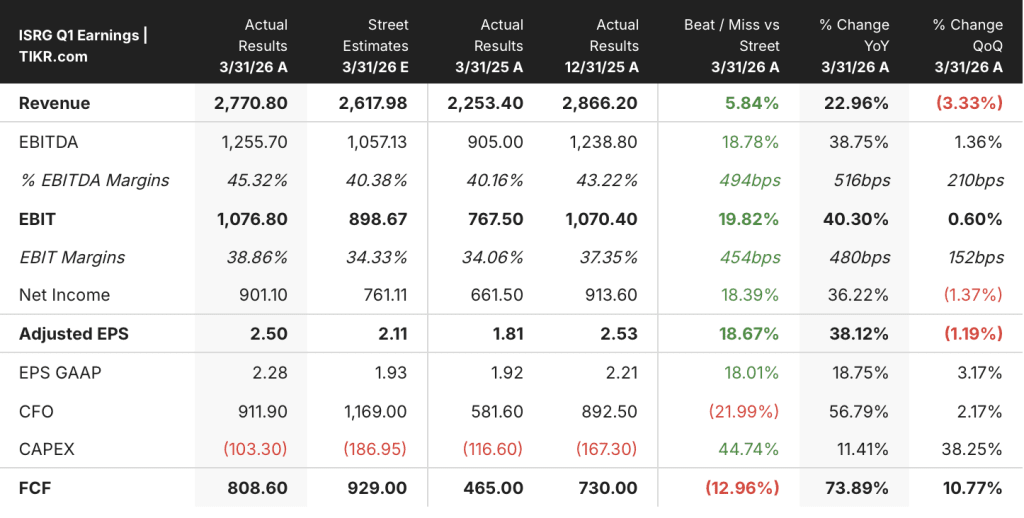This screenshot has width=1024, height=518.
Task: Click CFO YoY change 56.79%
Action: pos(858,412)
